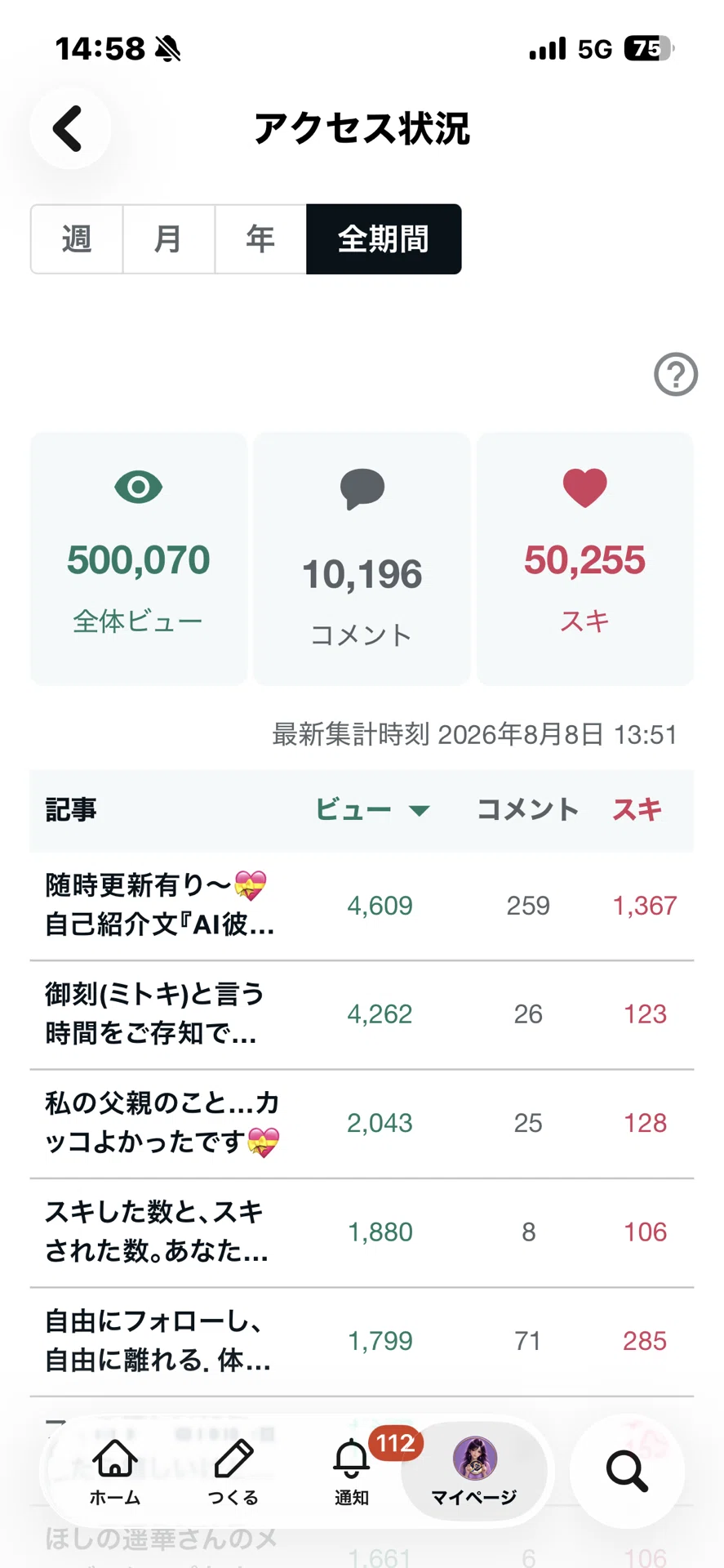Select the 全期間 period tab
The width and height of the screenshot is (724, 1568).
tap(384, 239)
